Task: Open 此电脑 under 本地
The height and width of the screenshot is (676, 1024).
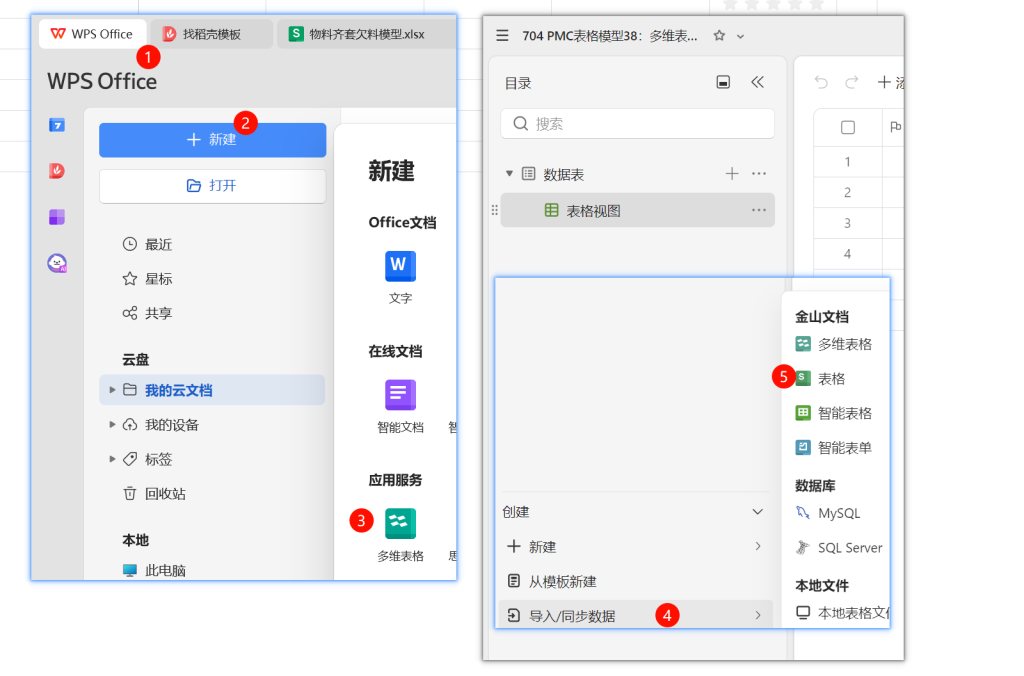Action: tap(154, 570)
